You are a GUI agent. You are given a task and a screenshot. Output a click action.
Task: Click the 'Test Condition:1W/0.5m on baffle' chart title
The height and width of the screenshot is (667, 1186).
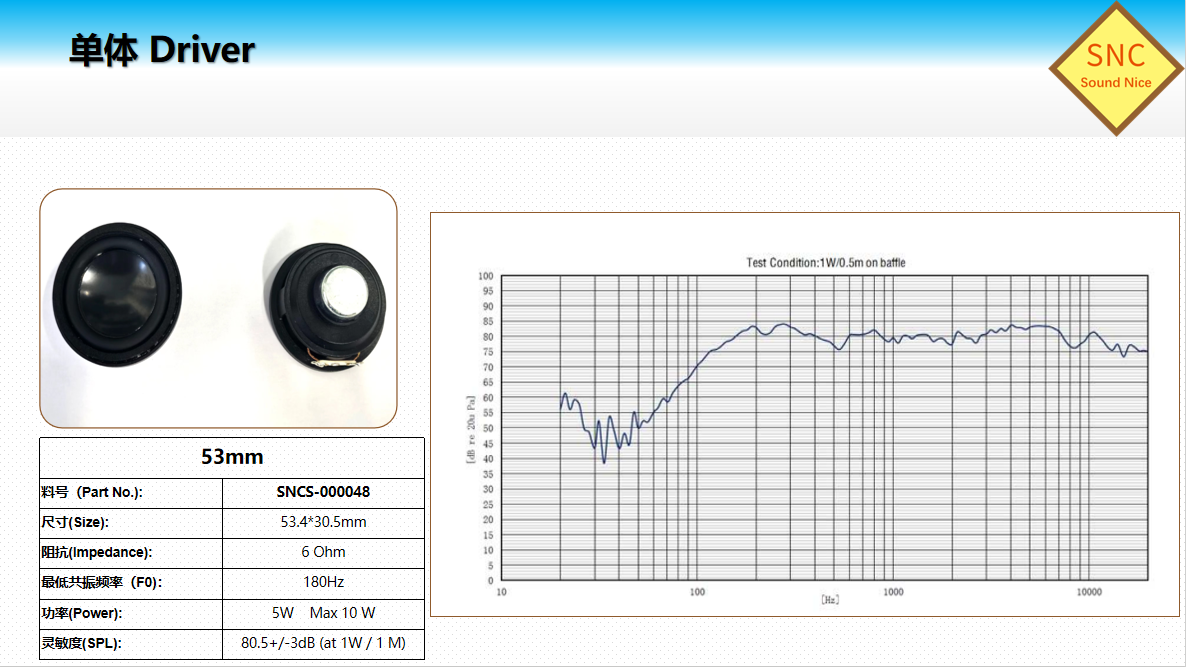tap(825, 263)
